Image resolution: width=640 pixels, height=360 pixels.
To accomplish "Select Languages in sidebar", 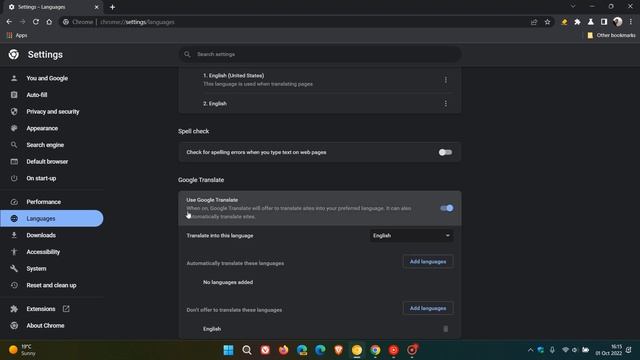I will pos(51,218).
